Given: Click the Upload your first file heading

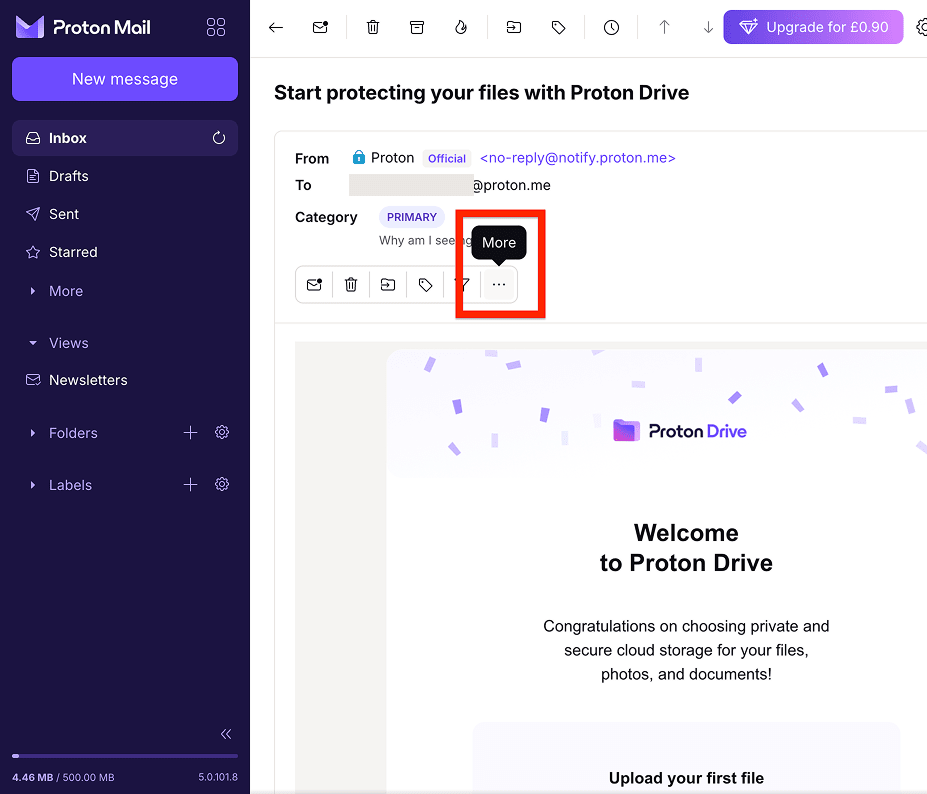Looking at the screenshot, I should coord(686,778).
